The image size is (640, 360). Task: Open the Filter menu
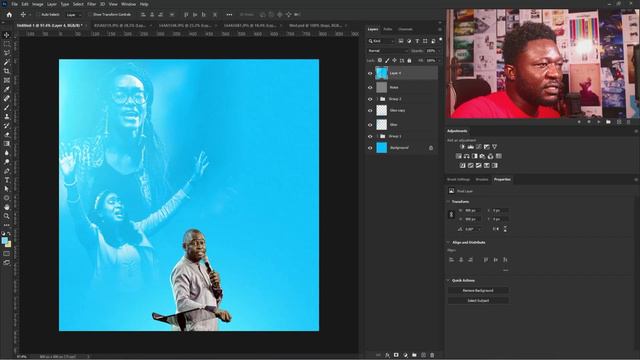coord(91,4)
